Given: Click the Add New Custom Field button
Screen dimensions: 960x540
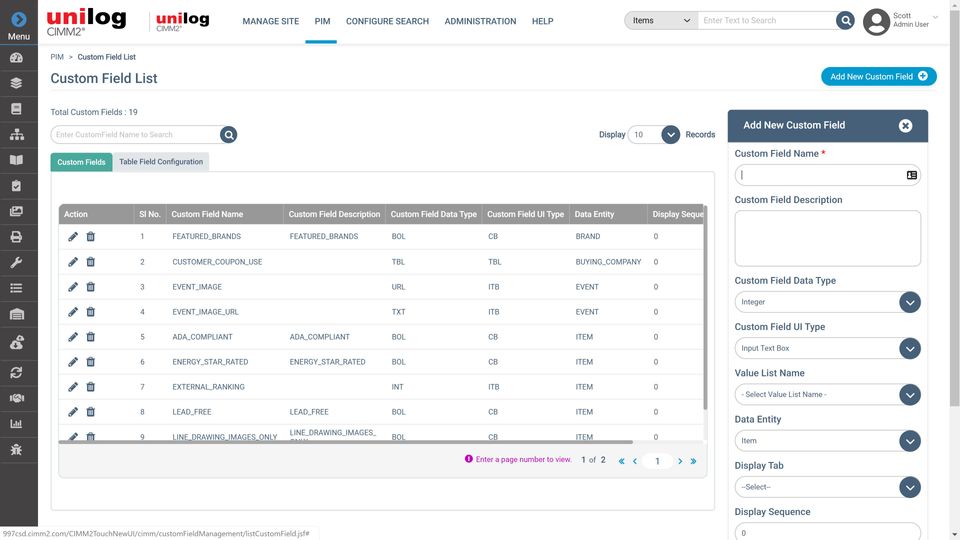Looking at the screenshot, I should [878, 77].
